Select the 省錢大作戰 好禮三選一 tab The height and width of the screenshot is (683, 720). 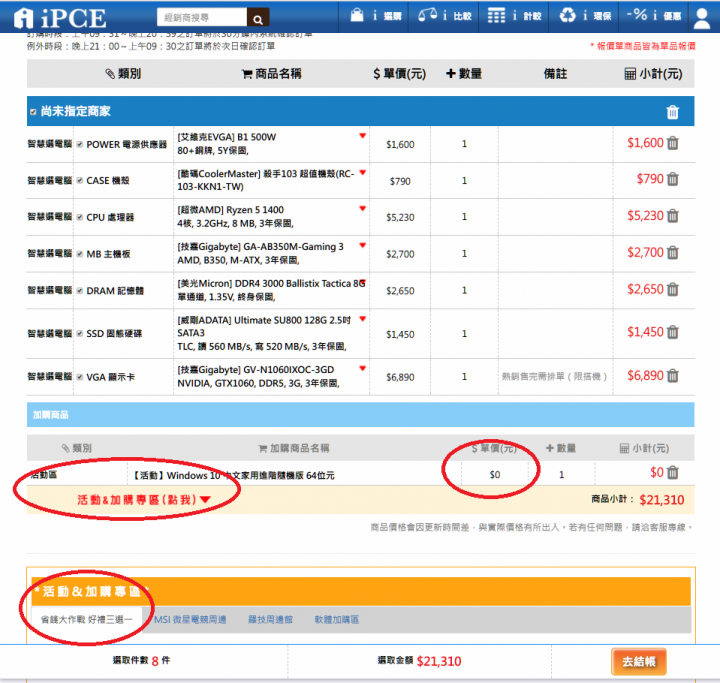[x=86, y=620]
